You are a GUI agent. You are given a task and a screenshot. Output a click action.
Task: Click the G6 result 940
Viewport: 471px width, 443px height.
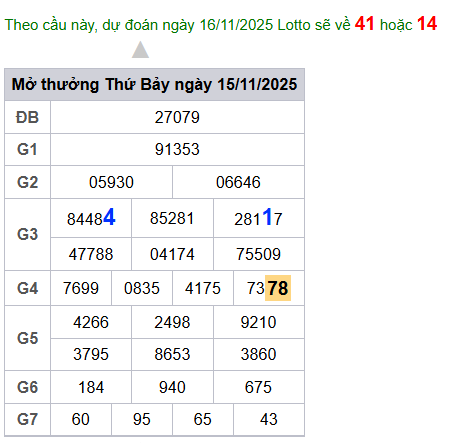click(172, 387)
